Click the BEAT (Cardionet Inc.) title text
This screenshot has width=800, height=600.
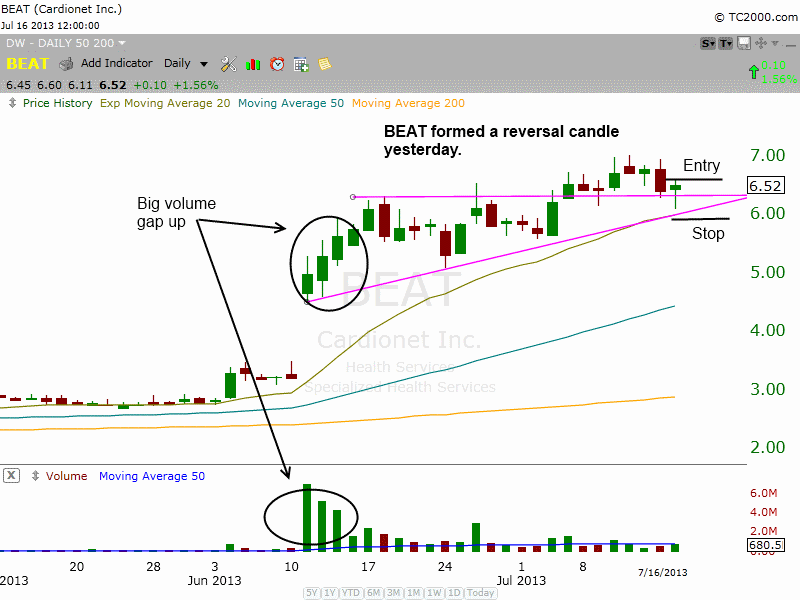click(61, 9)
